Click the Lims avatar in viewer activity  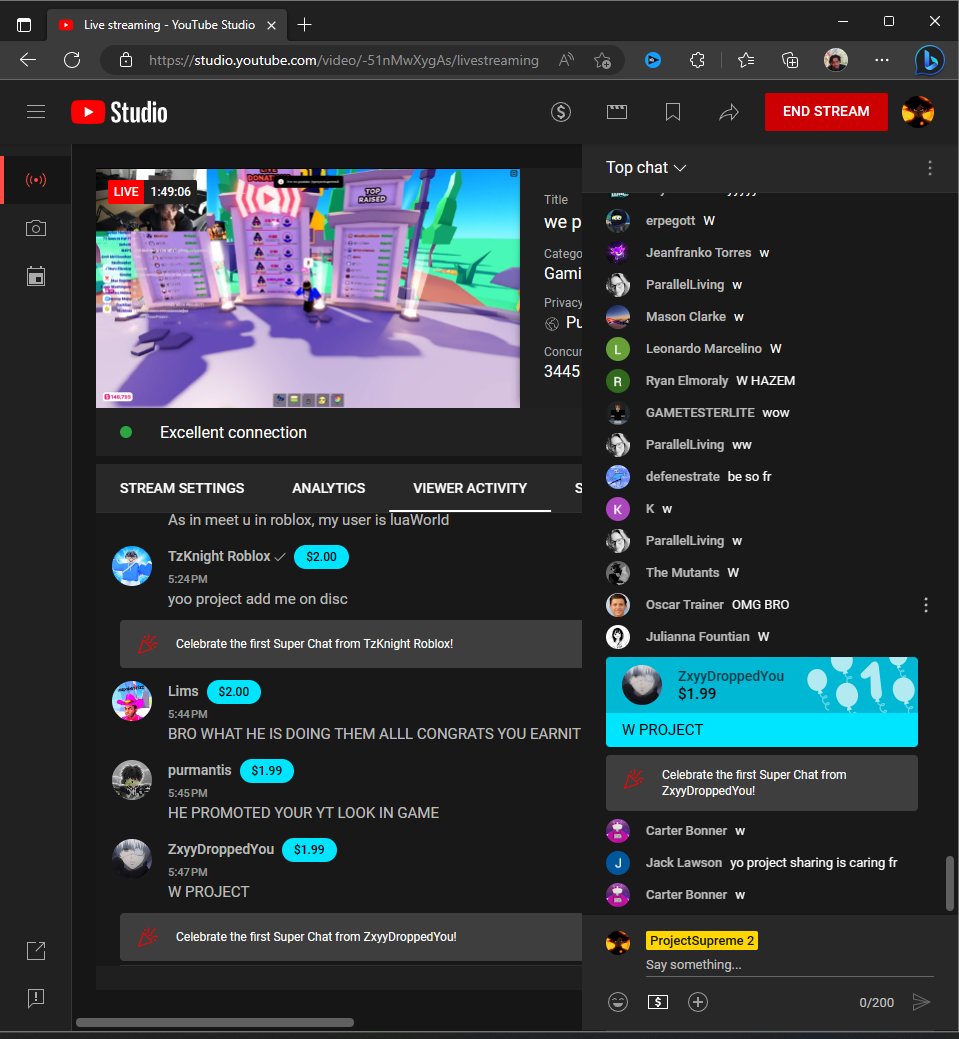pyautogui.click(x=132, y=701)
